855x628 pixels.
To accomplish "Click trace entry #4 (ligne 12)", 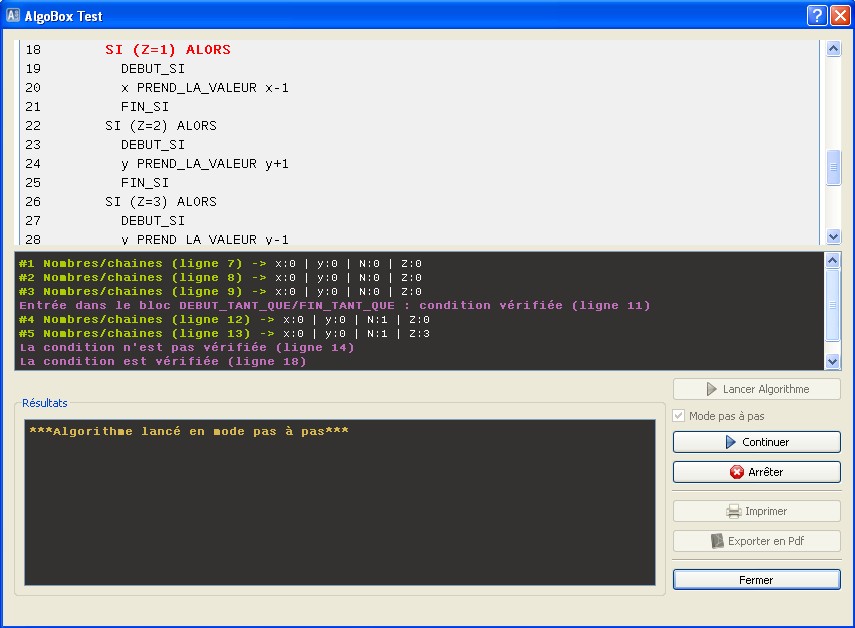I will [224, 319].
